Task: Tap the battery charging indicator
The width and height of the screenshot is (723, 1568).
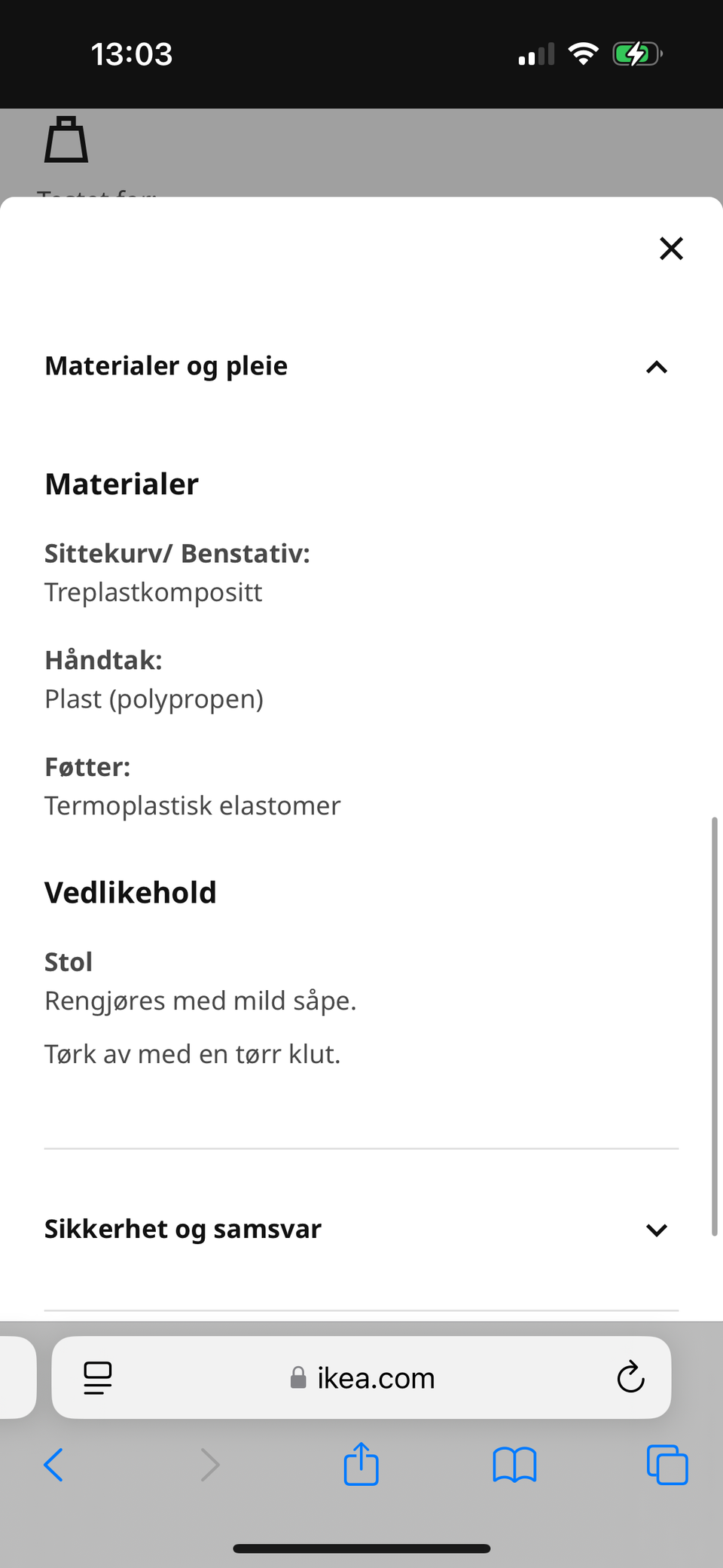Action: 635,53
